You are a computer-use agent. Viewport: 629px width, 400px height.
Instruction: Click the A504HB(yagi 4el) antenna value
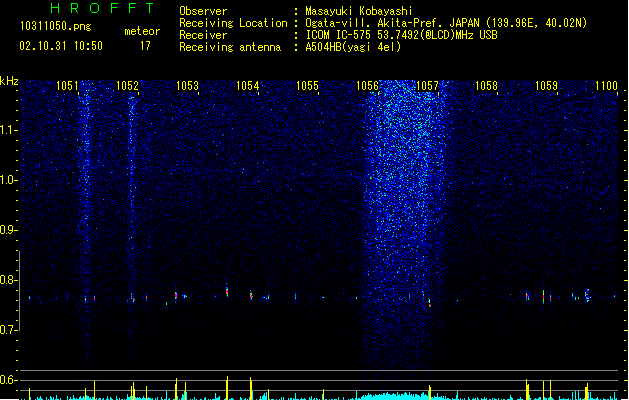coord(353,47)
